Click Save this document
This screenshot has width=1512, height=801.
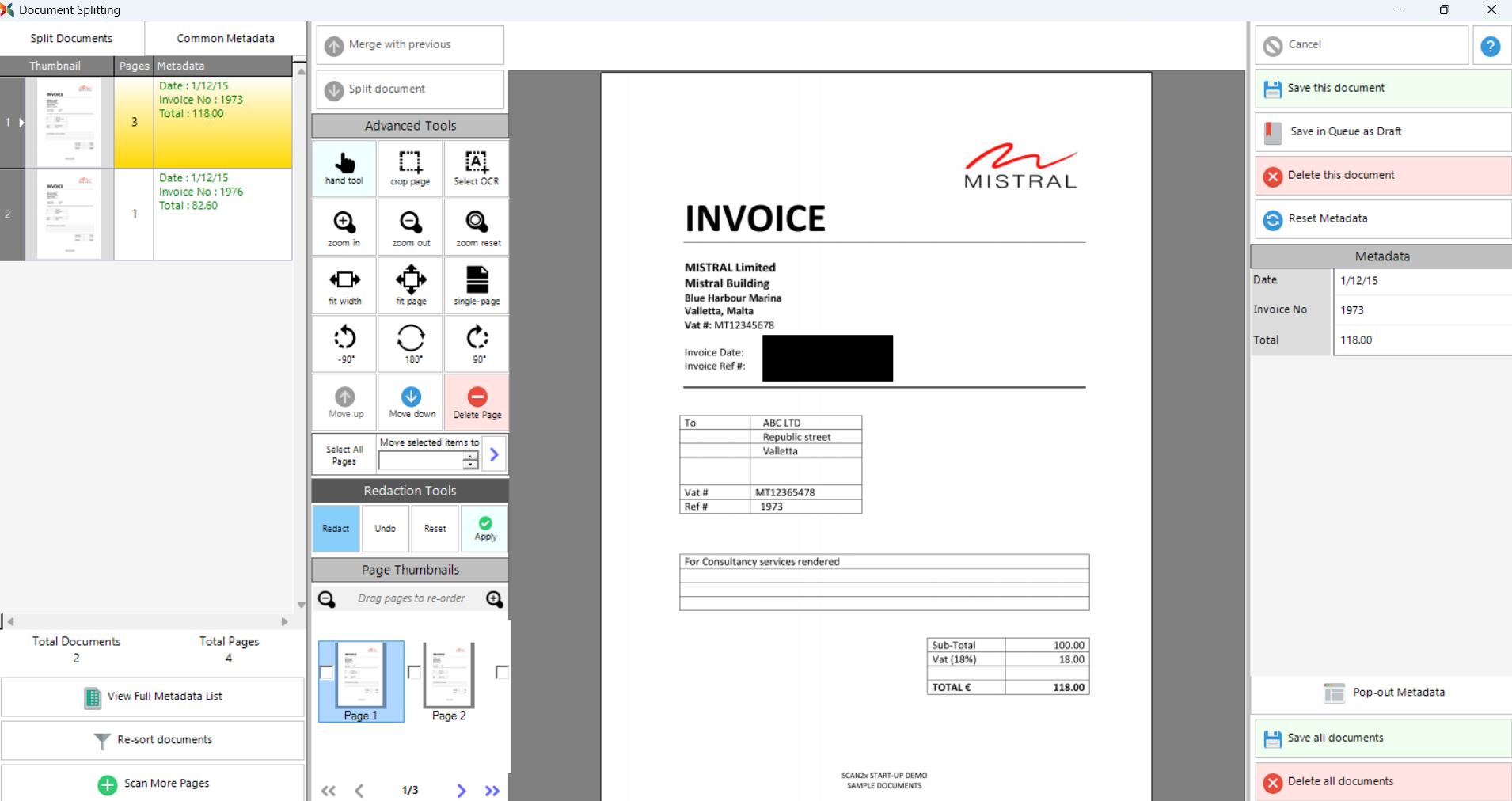(x=1381, y=88)
